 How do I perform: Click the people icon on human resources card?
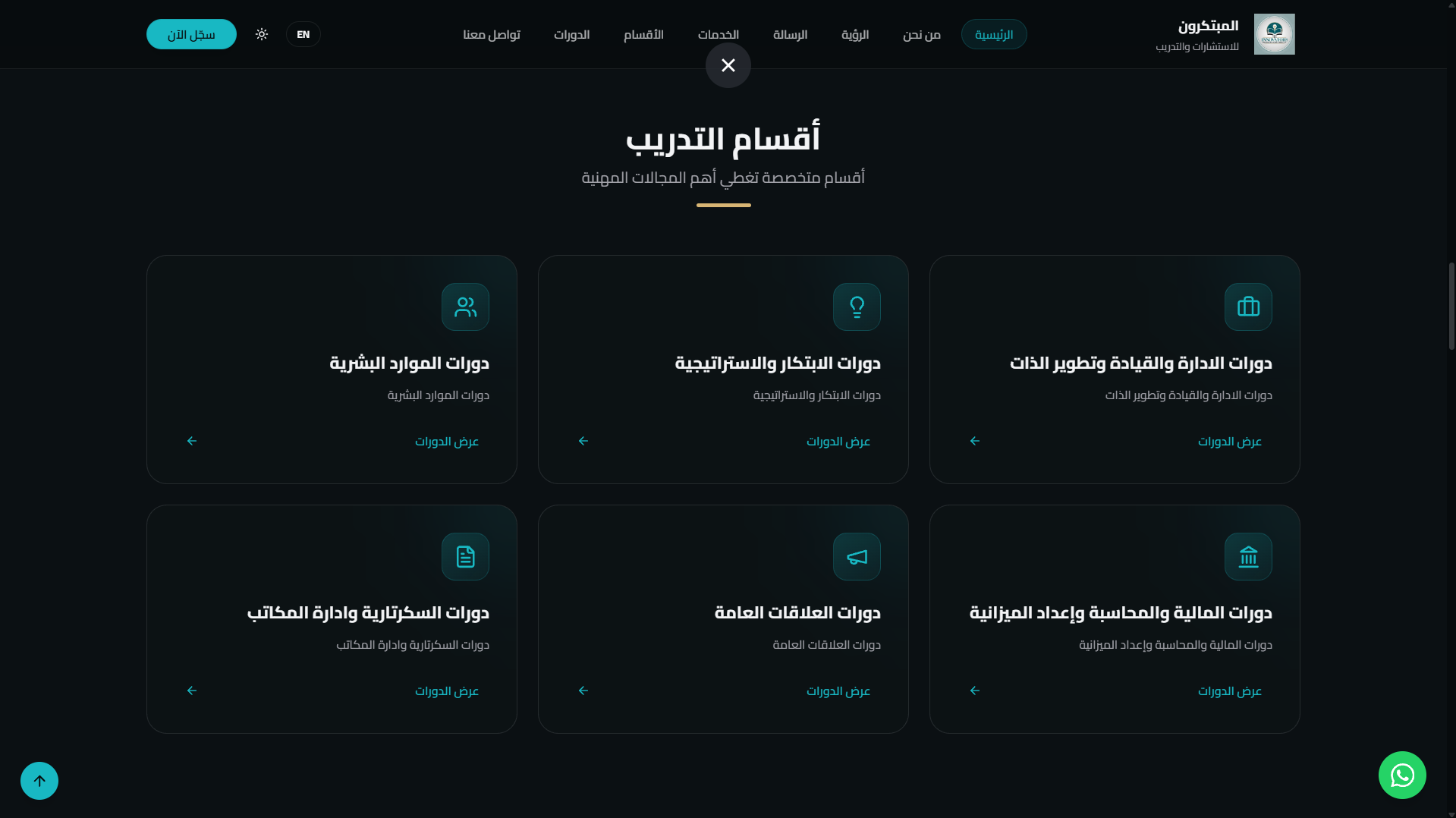pyautogui.click(x=465, y=307)
